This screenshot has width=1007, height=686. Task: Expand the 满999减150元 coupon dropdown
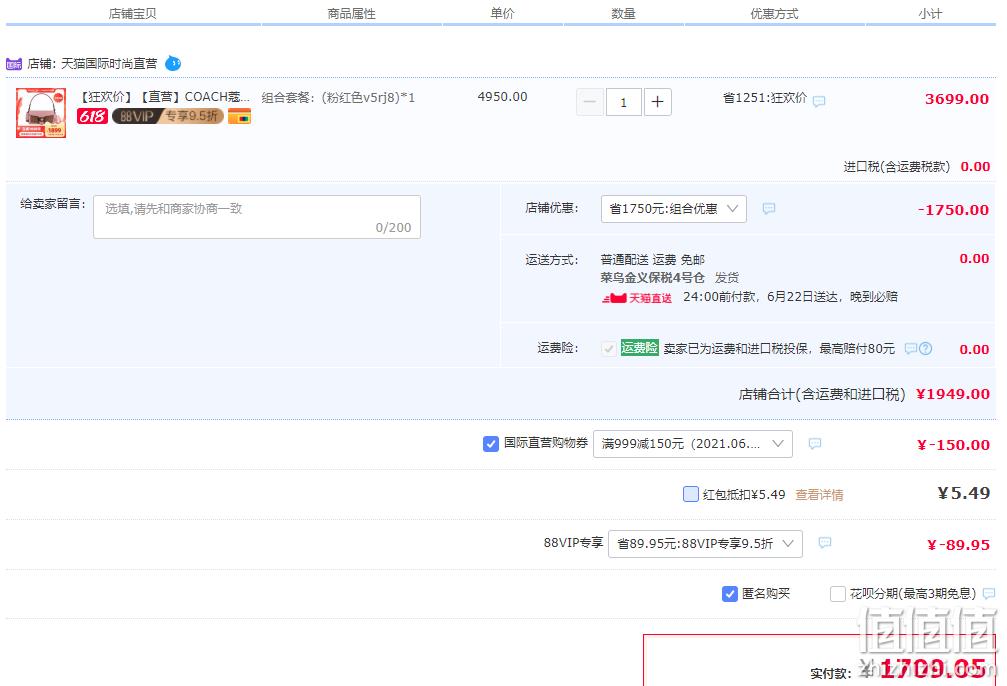[693, 444]
